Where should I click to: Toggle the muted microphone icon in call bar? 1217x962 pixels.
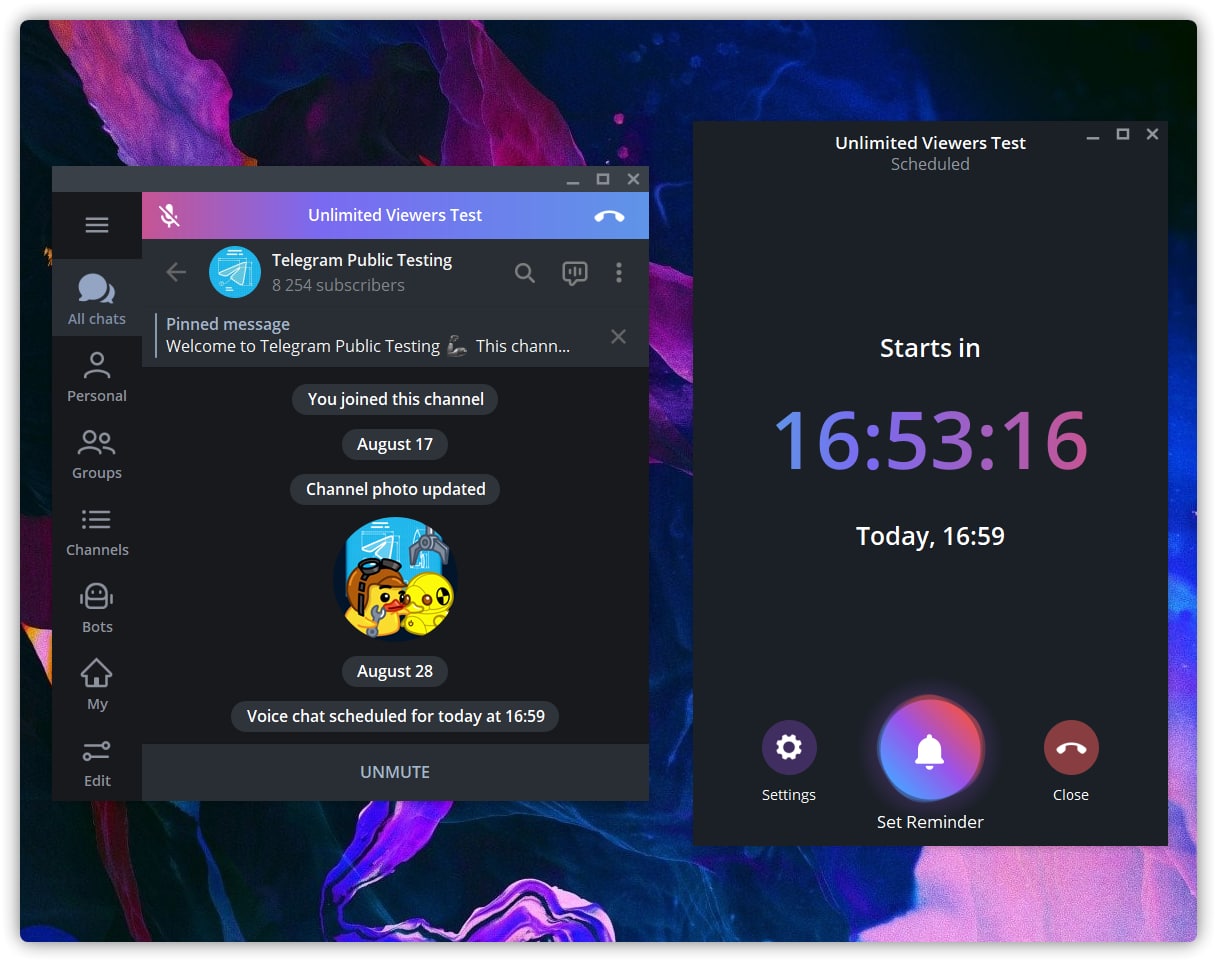169,216
